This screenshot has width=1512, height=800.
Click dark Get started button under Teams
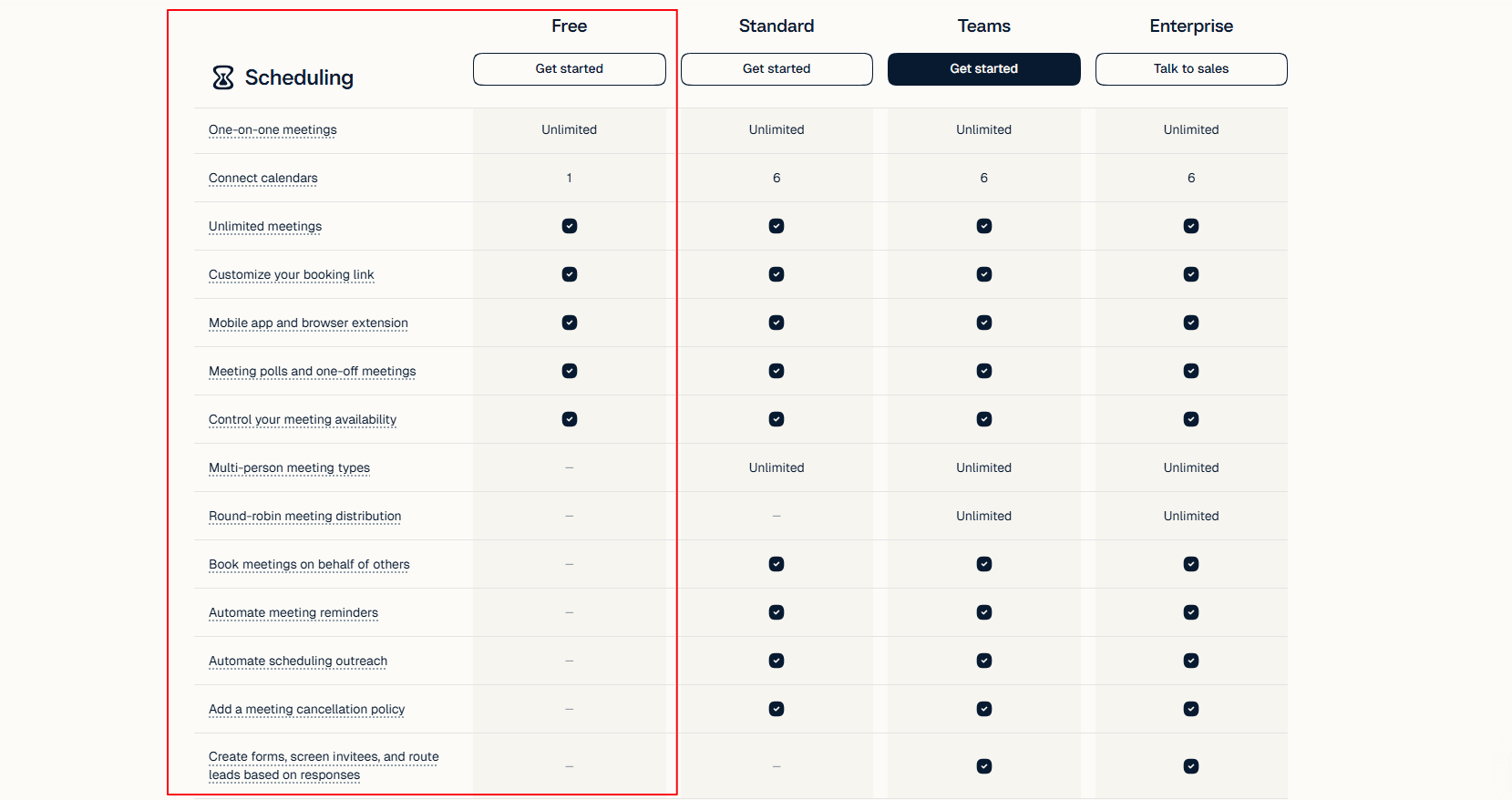click(984, 69)
